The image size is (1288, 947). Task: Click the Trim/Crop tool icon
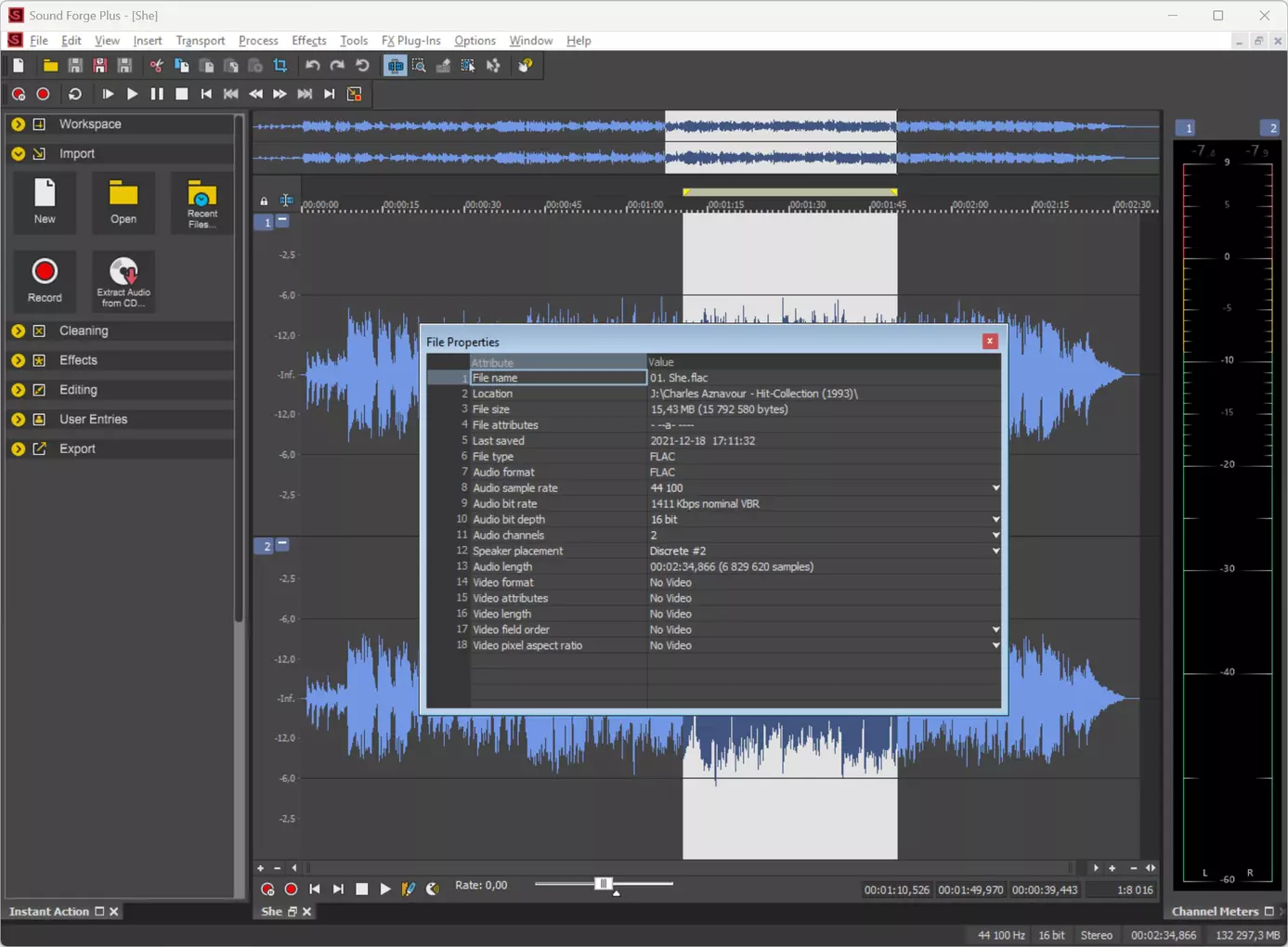[x=280, y=66]
